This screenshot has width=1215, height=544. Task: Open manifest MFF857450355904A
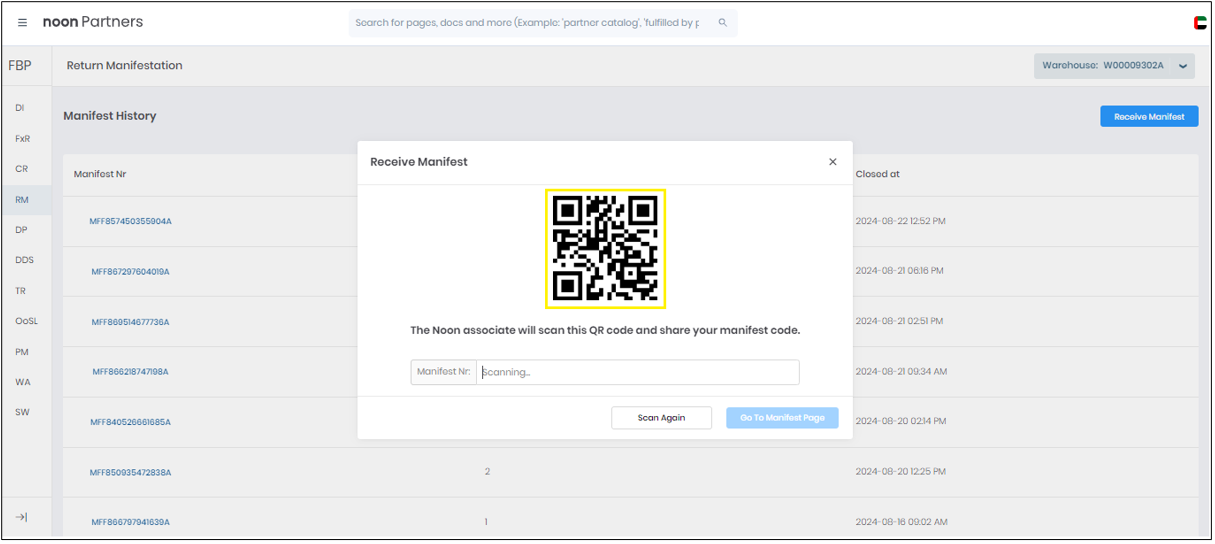[x=130, y=221]
